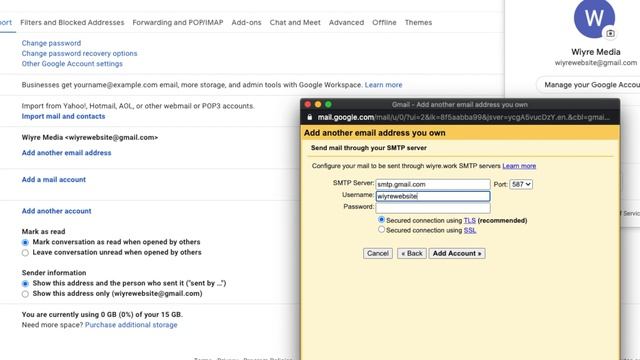Click the Add Account » button
Viewport: 640px width, 360px height.
(x=457, y=253)
